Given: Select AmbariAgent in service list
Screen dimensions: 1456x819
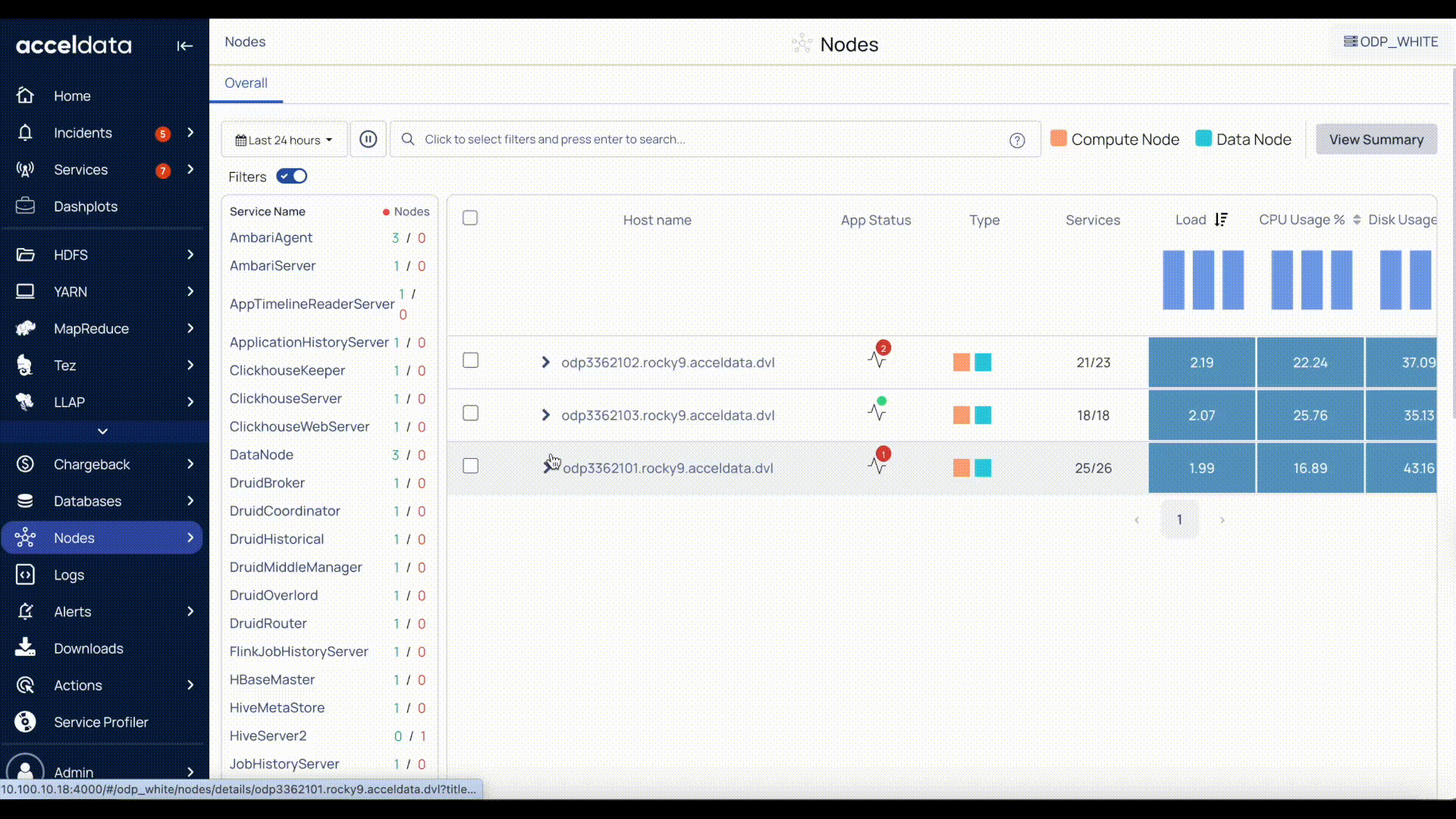Looking at the screenshot, I should pyautogui.click(x=271, y=238).
